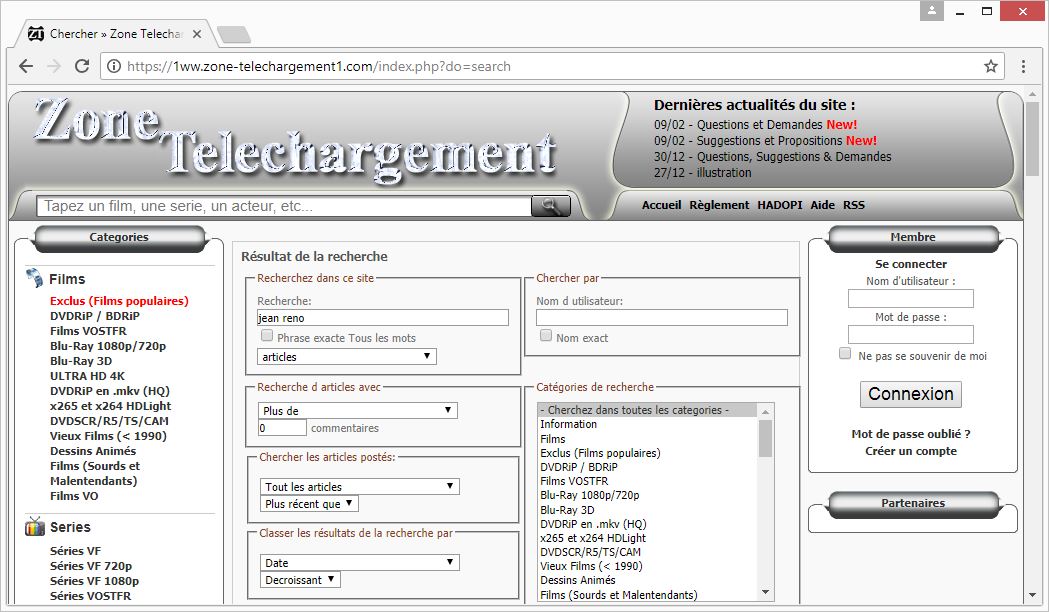
Task: Click the Films category film icon
Action: pos(34,278)
